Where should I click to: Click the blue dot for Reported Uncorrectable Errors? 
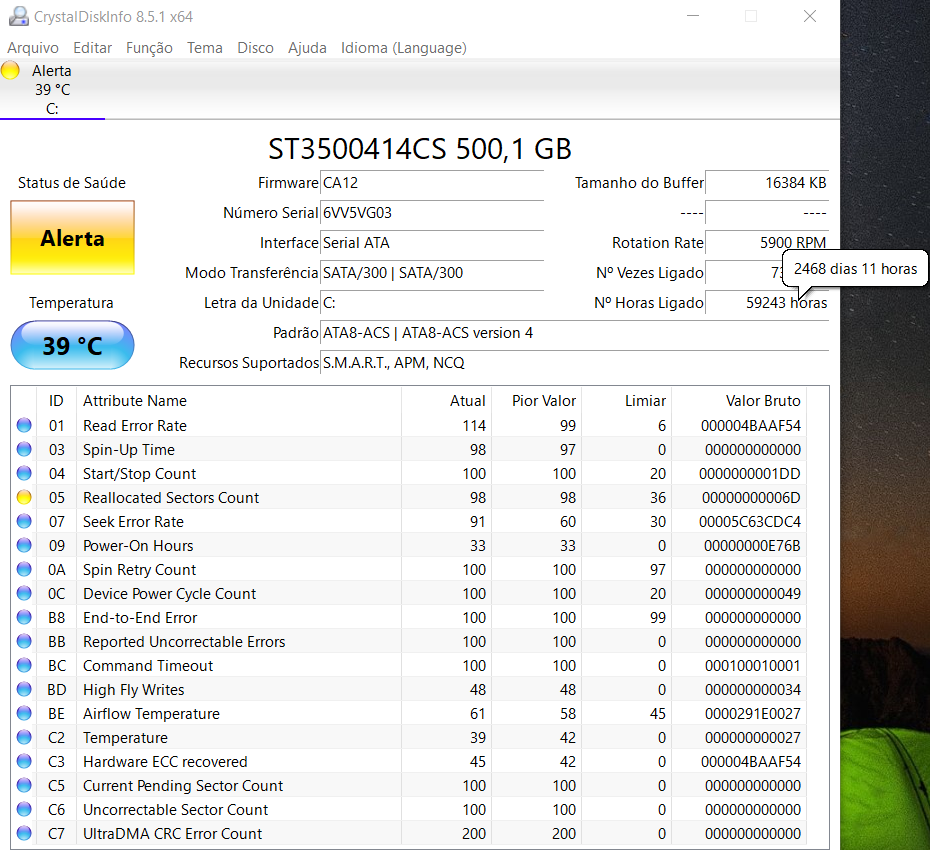click(x=24, y=642)
